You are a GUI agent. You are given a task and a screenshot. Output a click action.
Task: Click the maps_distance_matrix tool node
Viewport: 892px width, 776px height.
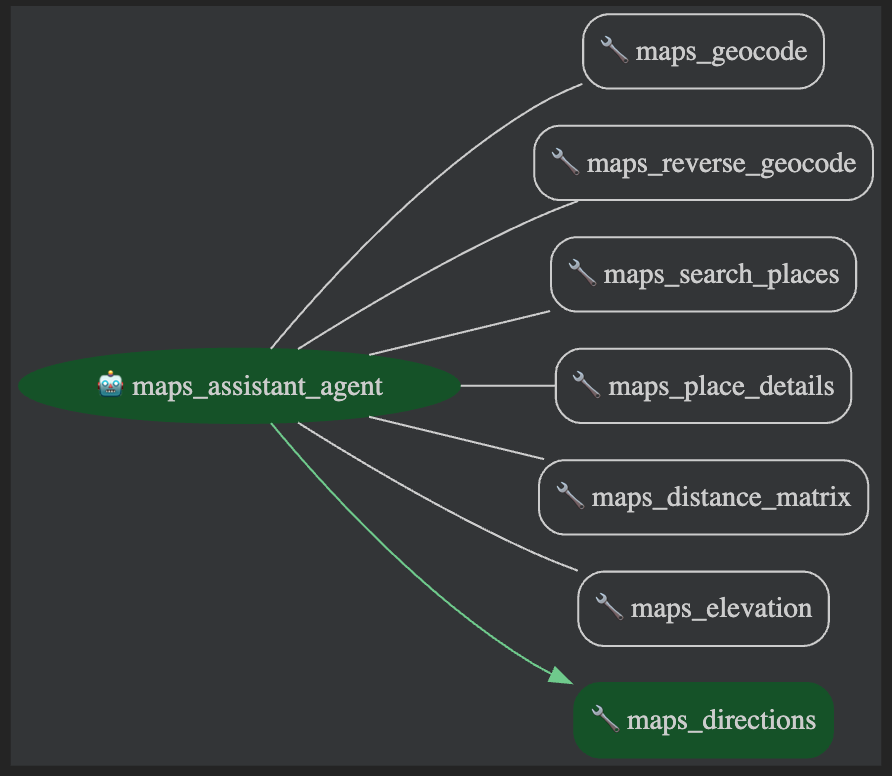pyautogui.click(x=703, y=497)
